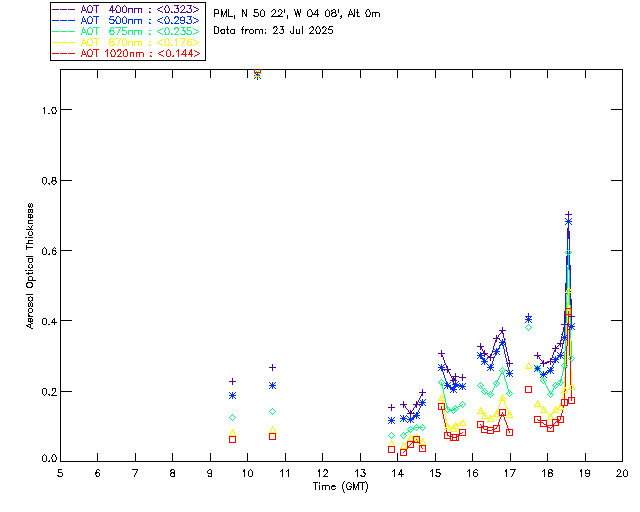Click the AOT 675nm legend entry
This screenshot has width=640, height=512.
126,31
